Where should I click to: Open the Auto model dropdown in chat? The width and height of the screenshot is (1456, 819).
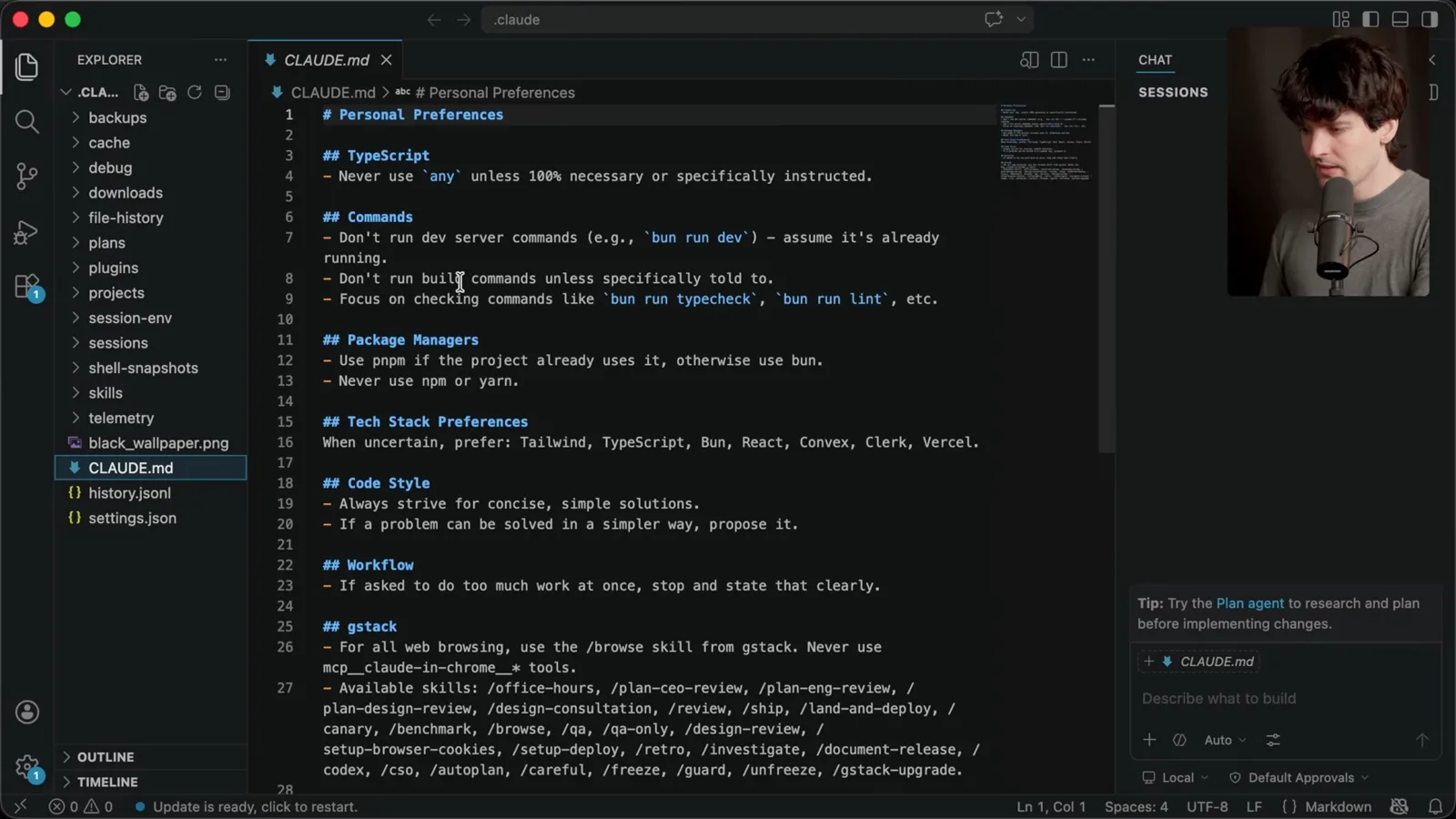pos(1225,740)
